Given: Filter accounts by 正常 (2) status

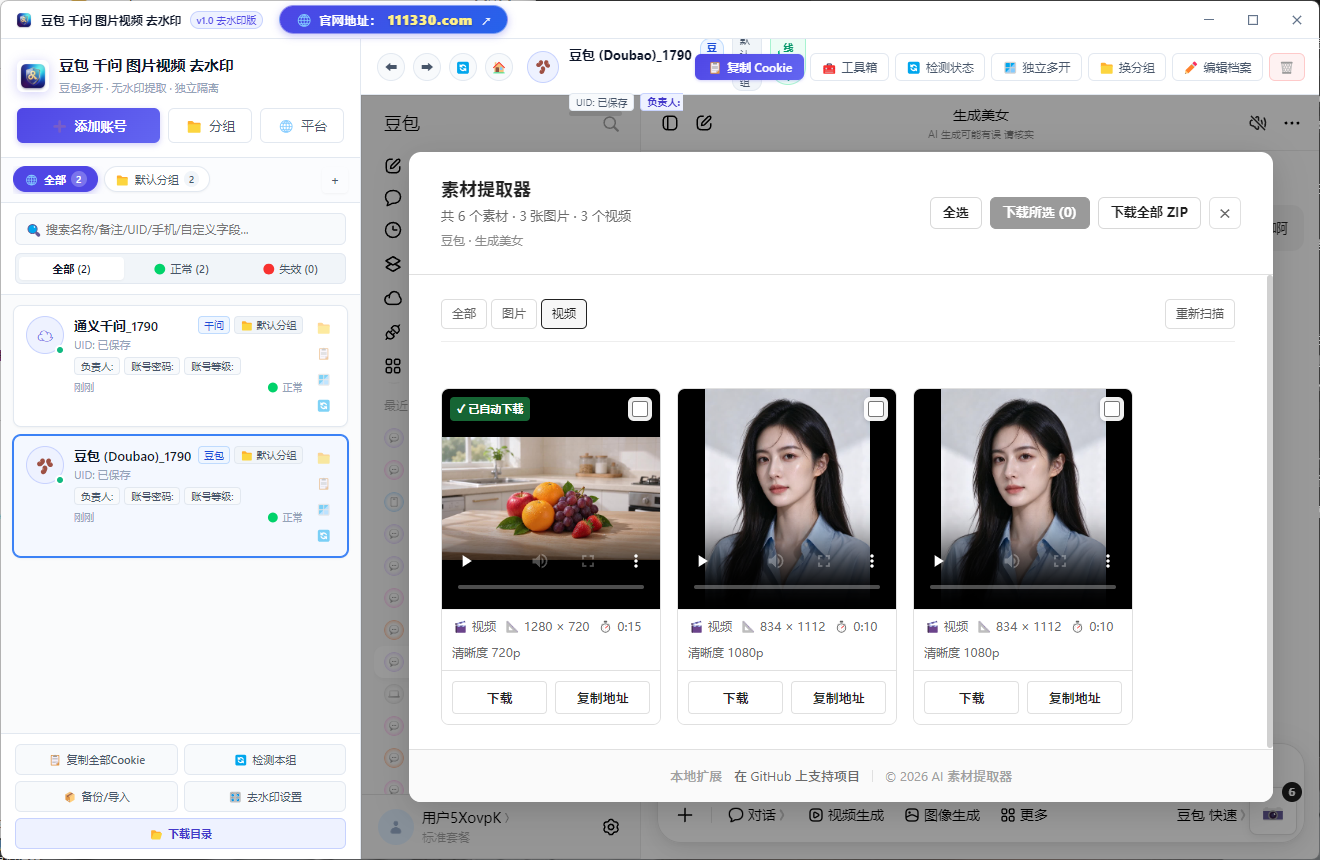Looking at the screenshot, I should (x=181, y=269).
